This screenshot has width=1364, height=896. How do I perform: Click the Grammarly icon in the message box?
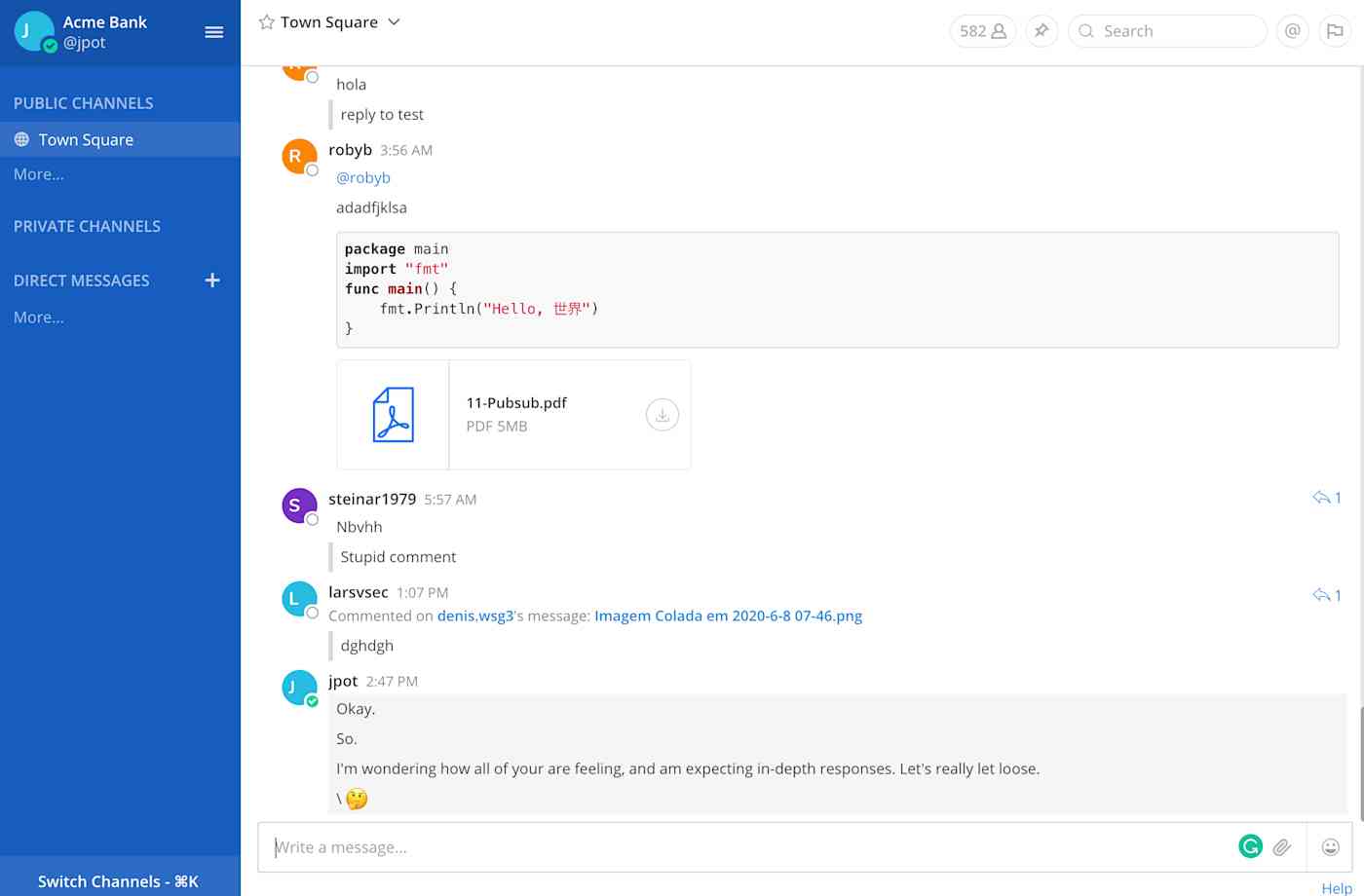click(1250, 845)
